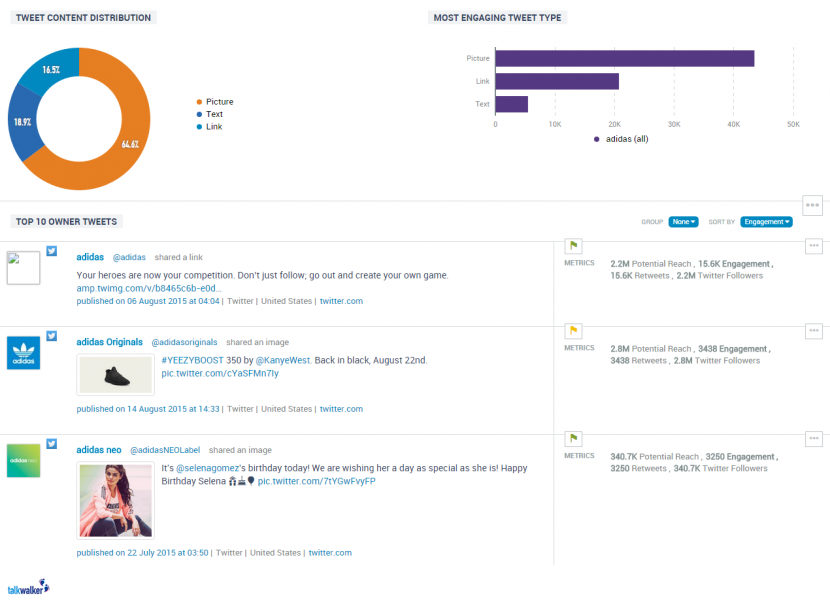Viewport: 830px width, 600px height.
Task: Click the Text bar in the engaging tweet chart
Action: point(511,104)
